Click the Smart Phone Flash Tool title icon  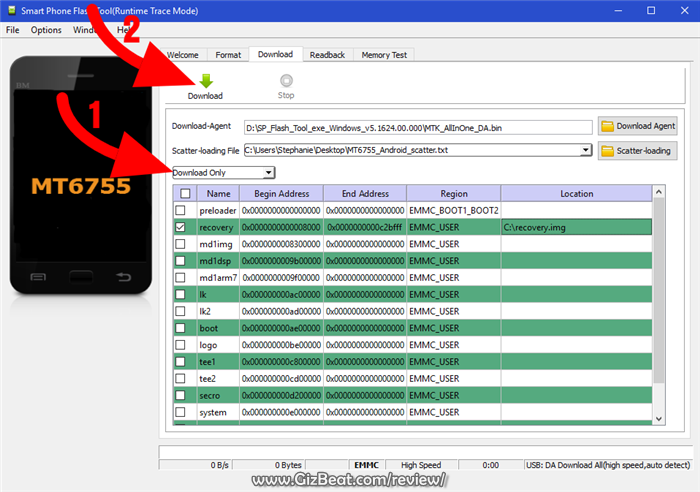pyautogui.click(x=12, y=10)
